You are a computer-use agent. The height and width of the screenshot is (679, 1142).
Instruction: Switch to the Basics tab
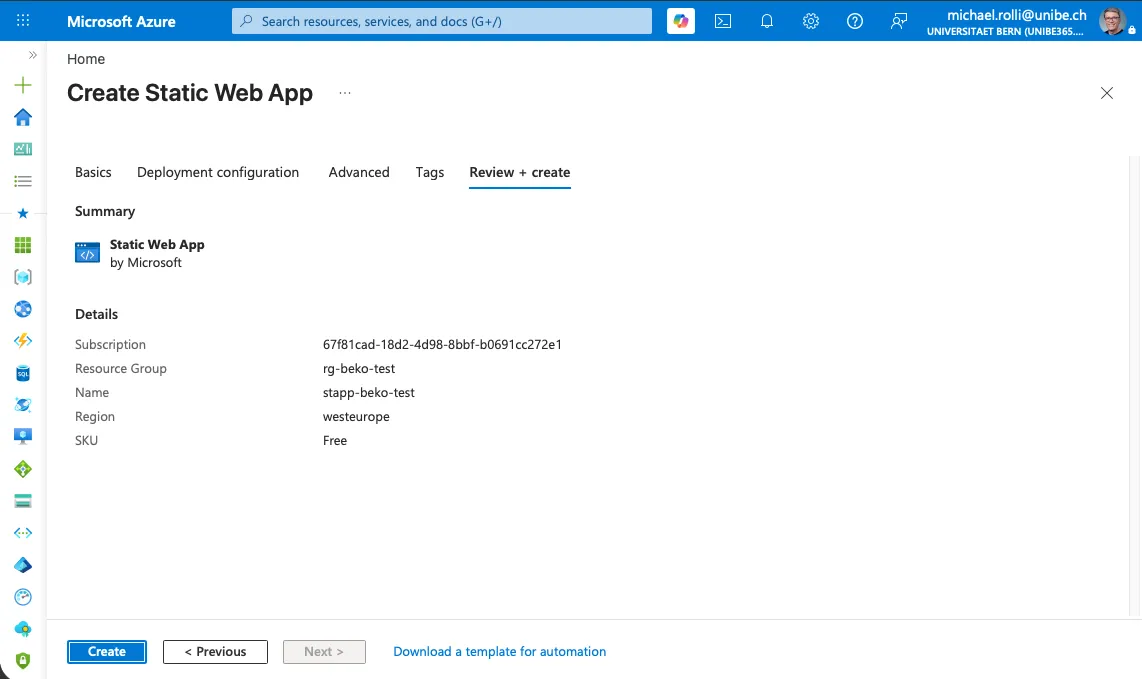(93, 173)
